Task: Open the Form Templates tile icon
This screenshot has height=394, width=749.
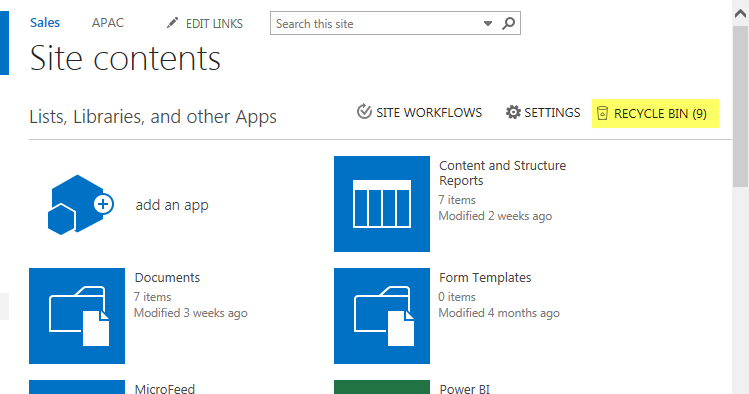Action: click(x=382, y=316)
